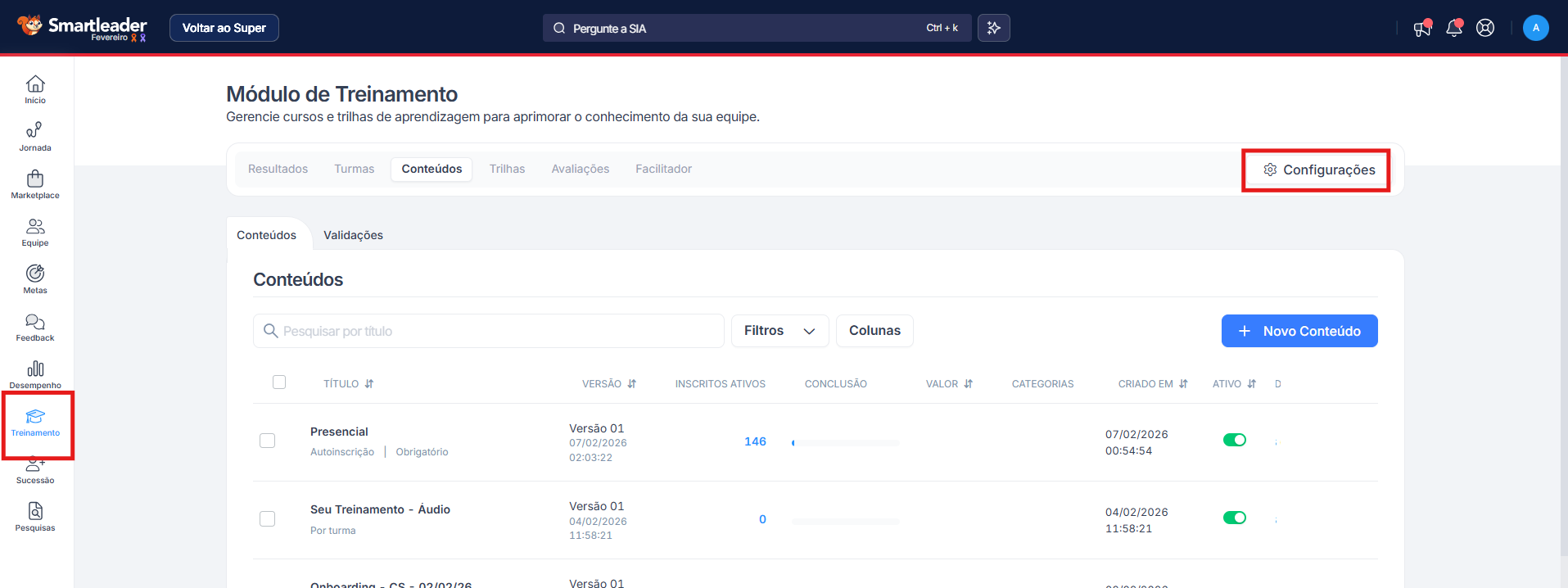Image resolution: width=1568 pixels, height=588 pixels.
Task: Check the Presencial row checkbox
Action: pyautogui.click(x=267, y=441)
